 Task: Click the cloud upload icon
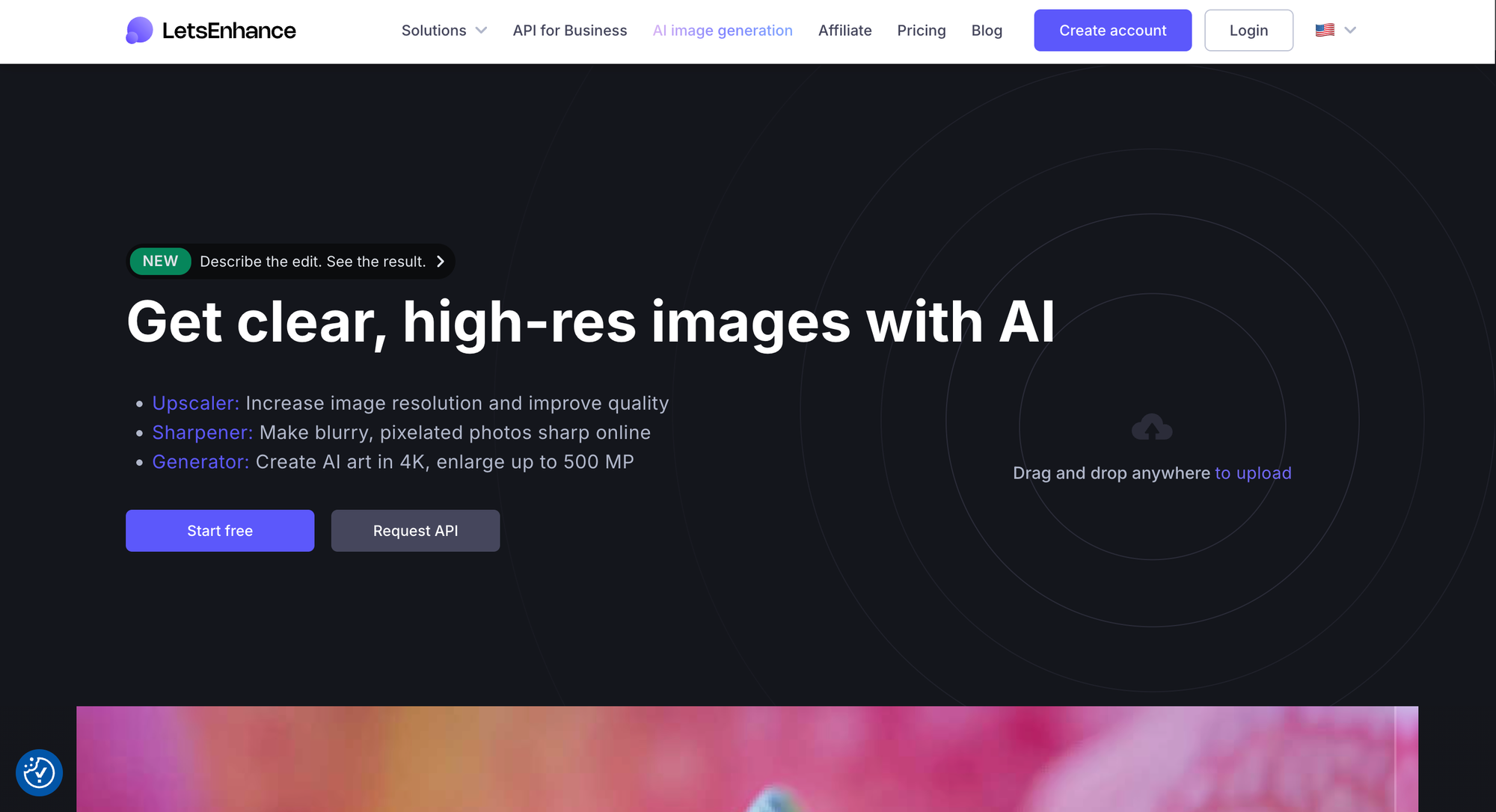1152,427
